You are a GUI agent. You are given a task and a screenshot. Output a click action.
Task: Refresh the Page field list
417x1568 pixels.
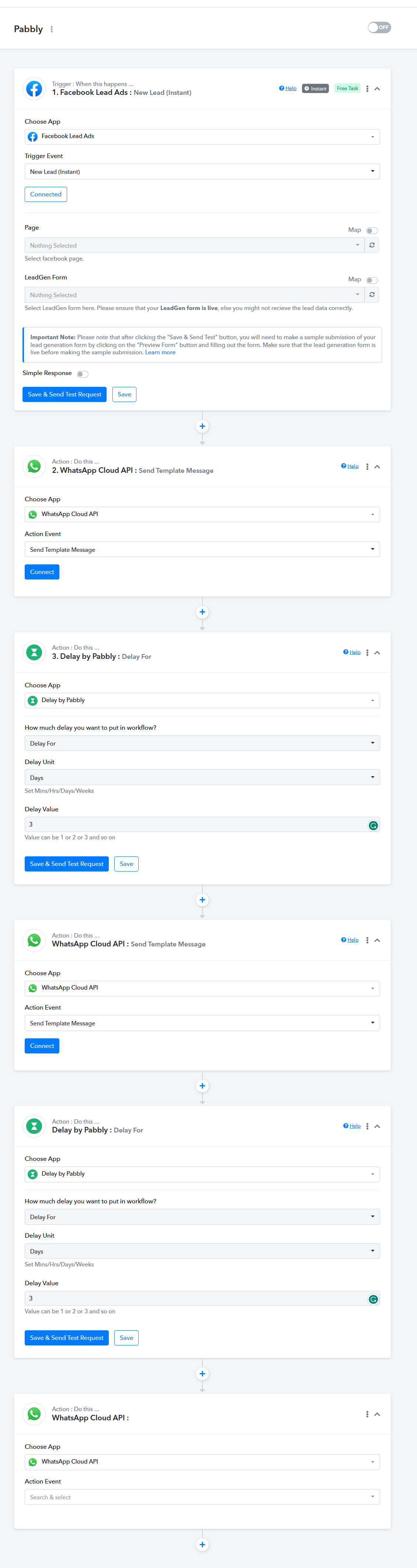(x=372, y=245)
